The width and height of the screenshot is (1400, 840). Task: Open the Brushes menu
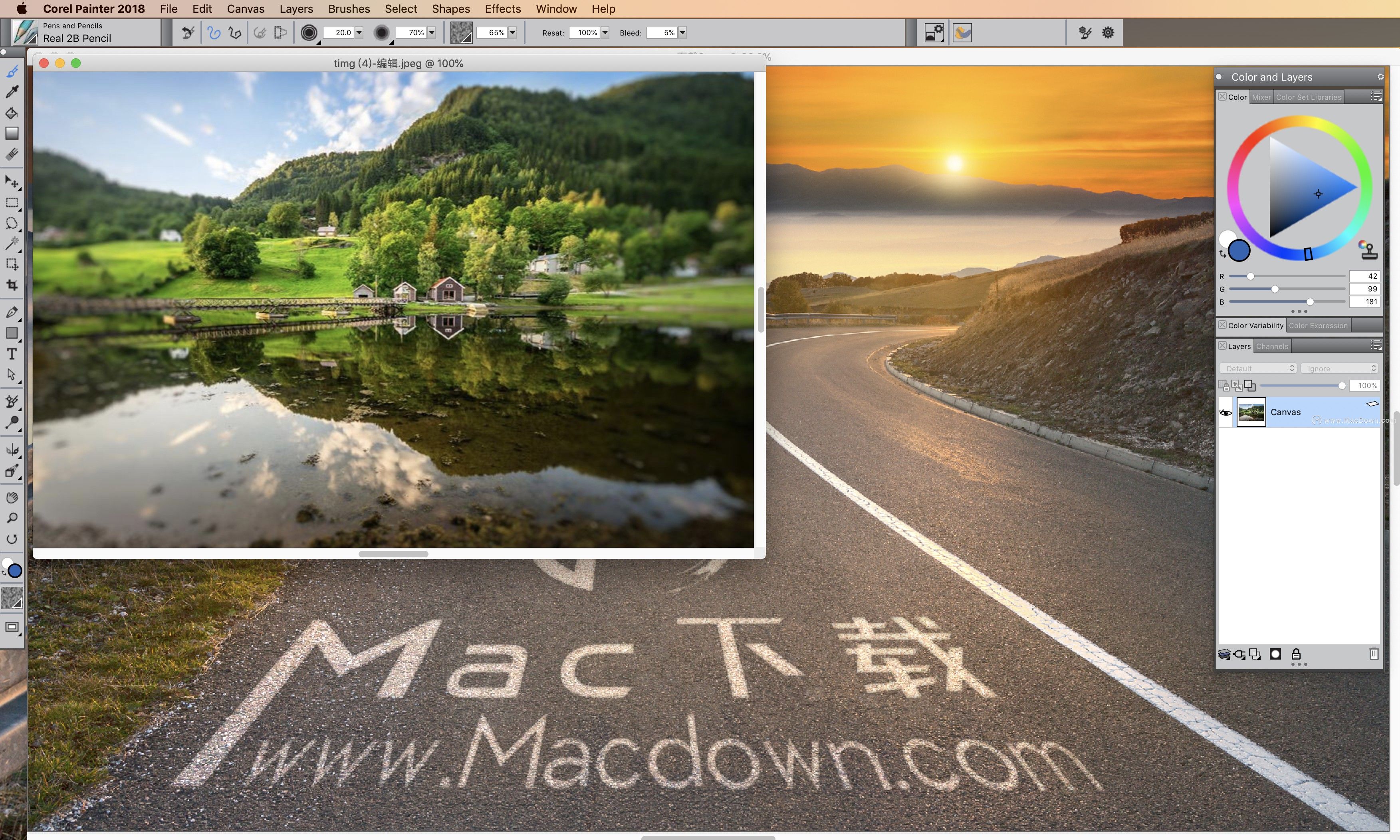point(349,8)
